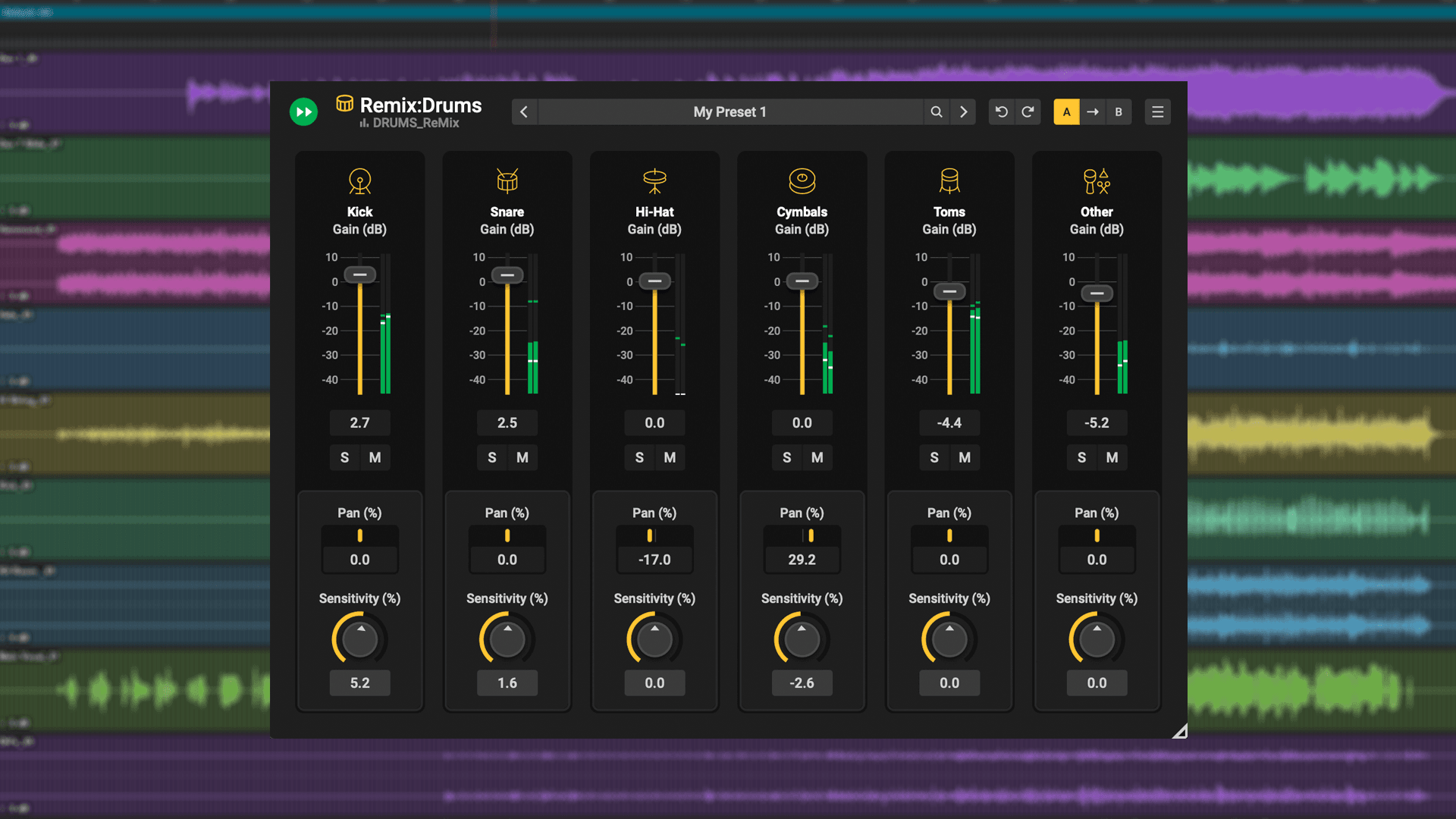Load the previous preset with left arrow

pyautogui.click(x=524, y=111)
